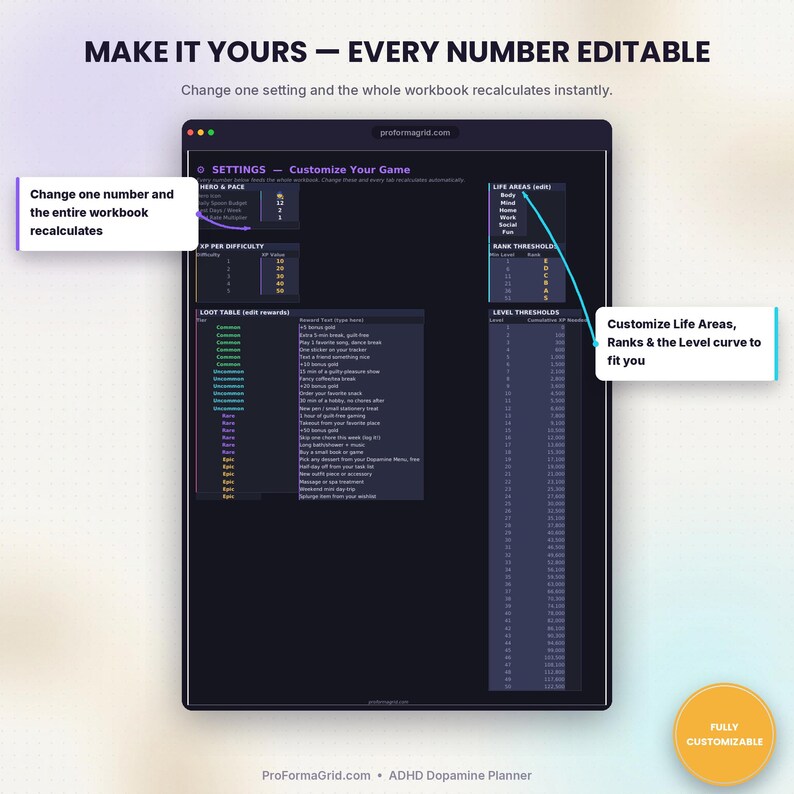794x794 pixels.
Task: Edit 'Weekend mini day-trip' reward cell
Action: (361, 489)
